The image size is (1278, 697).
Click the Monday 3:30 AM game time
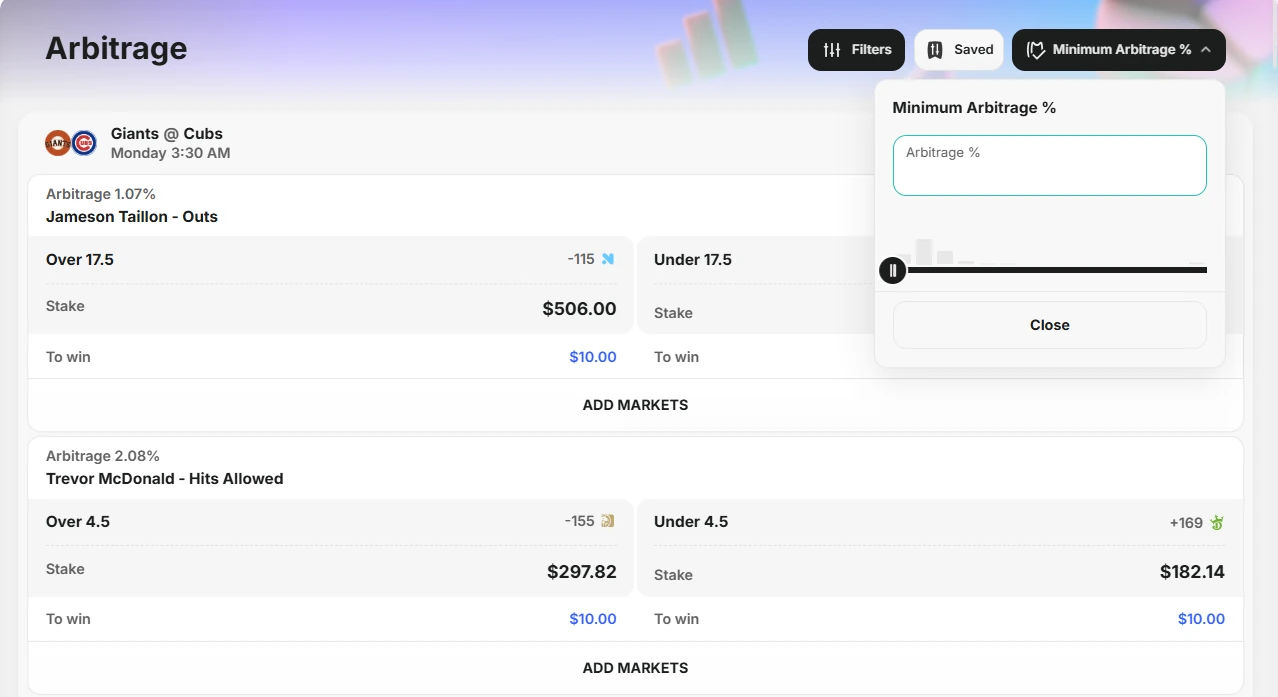point(171,153)
